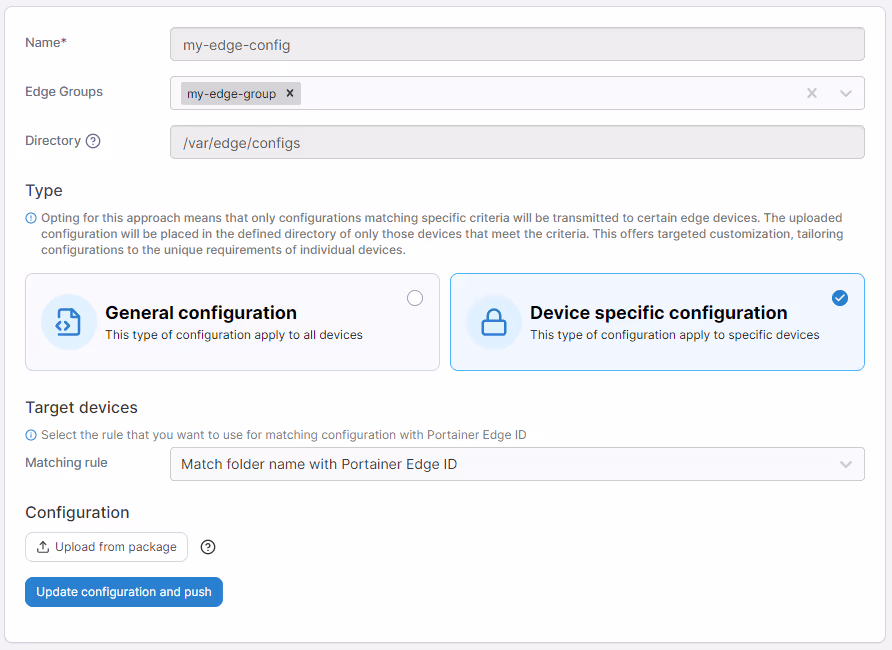Click the 'Select the rule that you want' hint
Image resolution: width=892 pixels, height=650 pixels.
[x=283, y=435]
